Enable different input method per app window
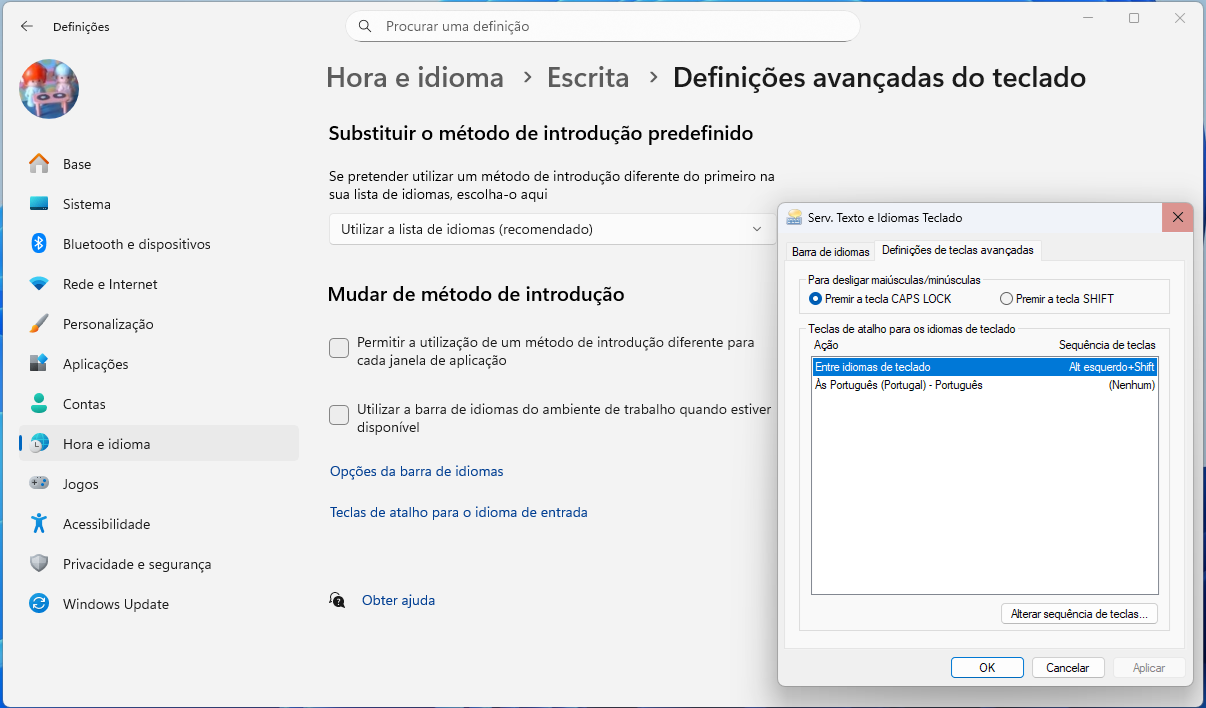1206x708 pixels. 339,348
